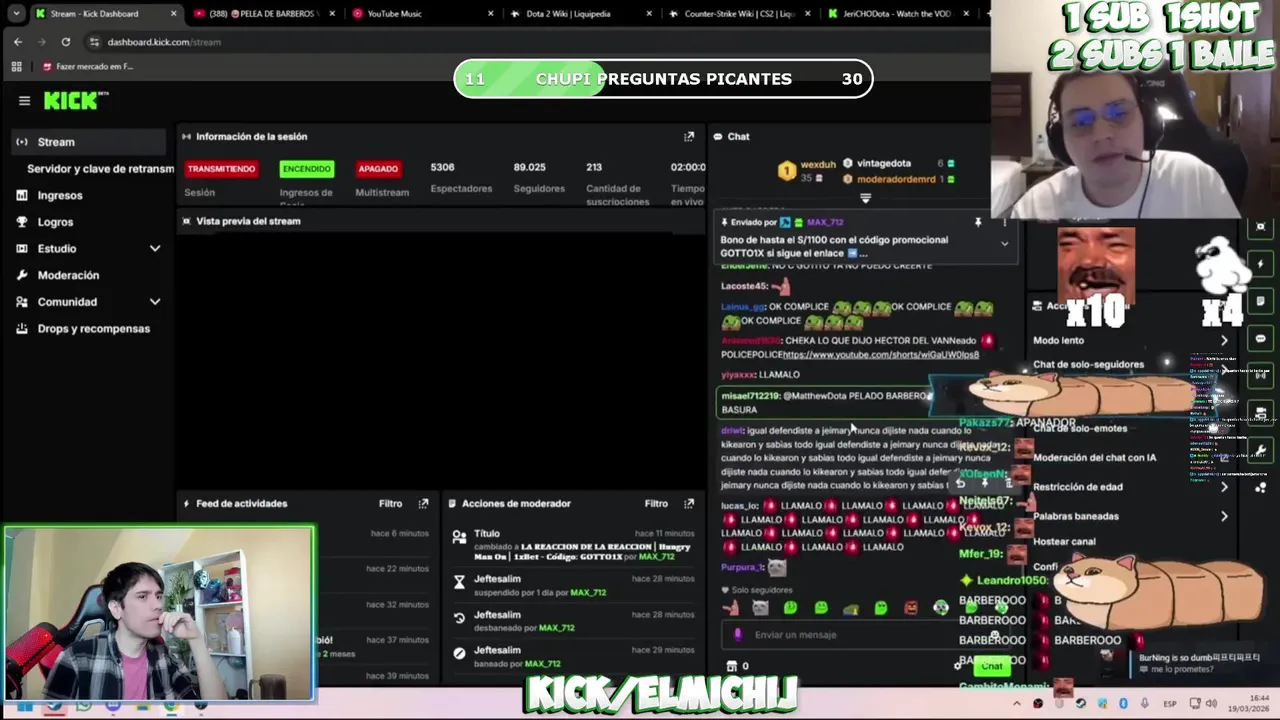Select the first pointing-hand emote in quick emotes

click(731, 607)
